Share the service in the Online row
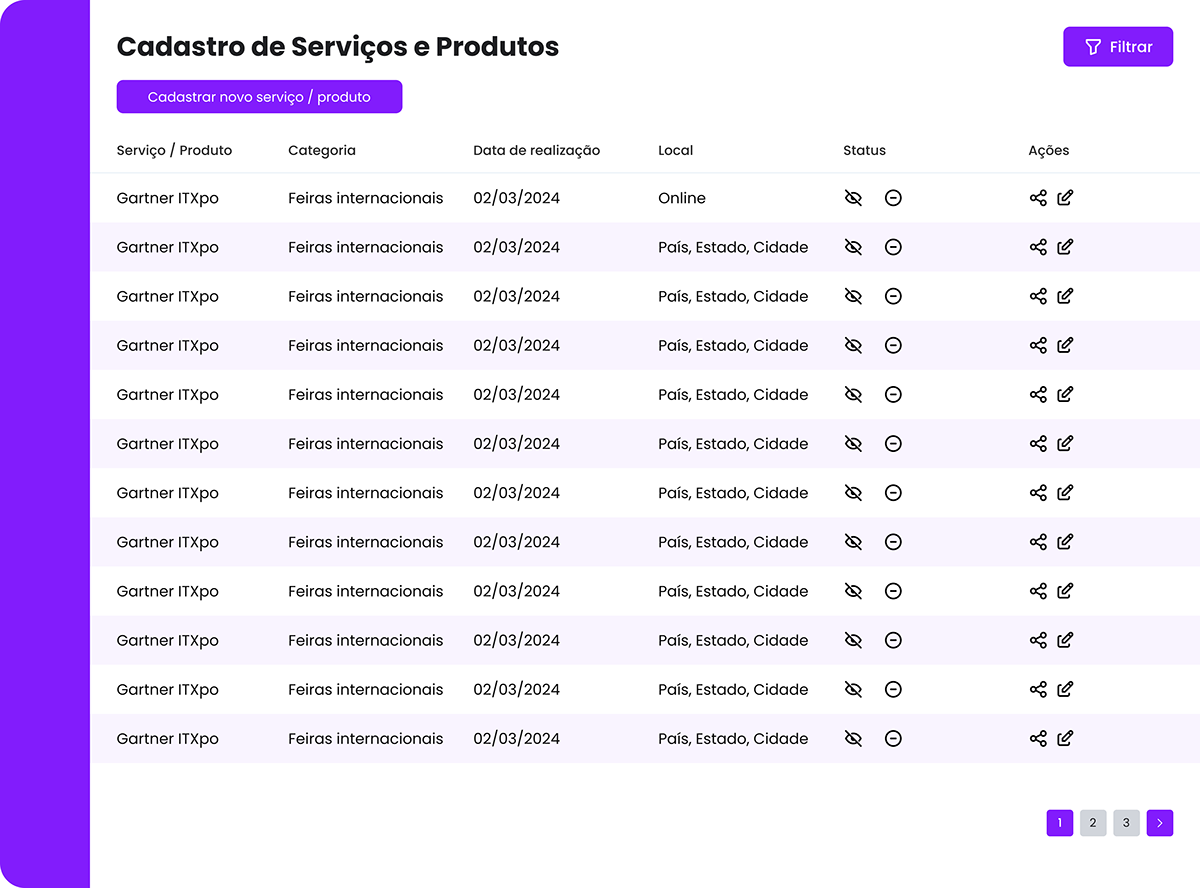Image resolution: width=1200 pixels, height=888 pixels. pyautogui.click(x=1038, y=198)
